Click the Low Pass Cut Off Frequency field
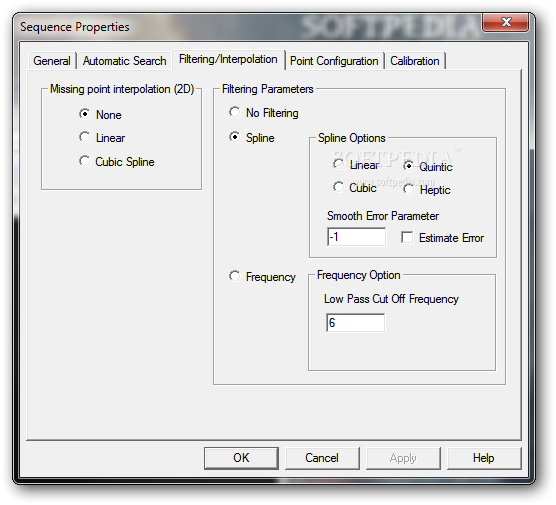Viewport: 556px width, 505px height. (355, 323)
